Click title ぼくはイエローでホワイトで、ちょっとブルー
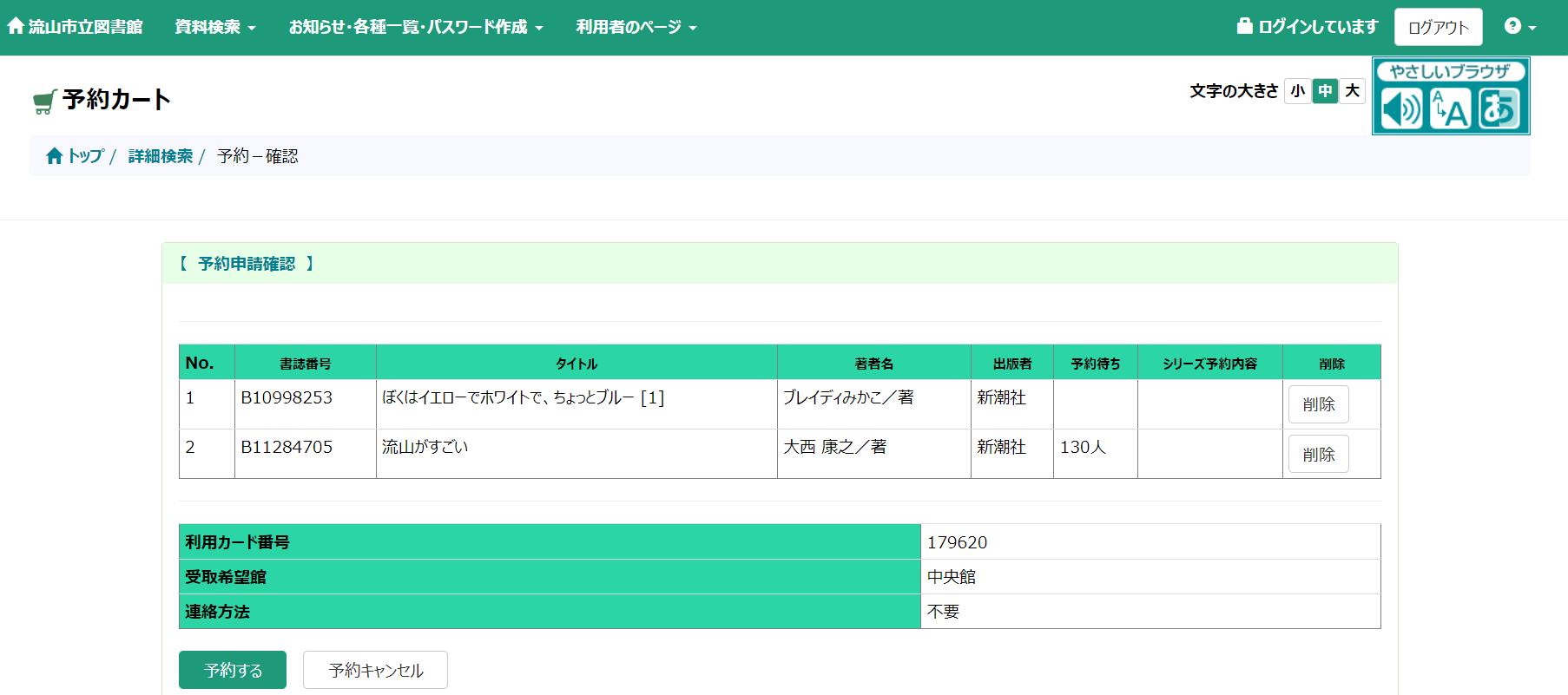This screenshot has height=695, width=1568. [523, 397]
